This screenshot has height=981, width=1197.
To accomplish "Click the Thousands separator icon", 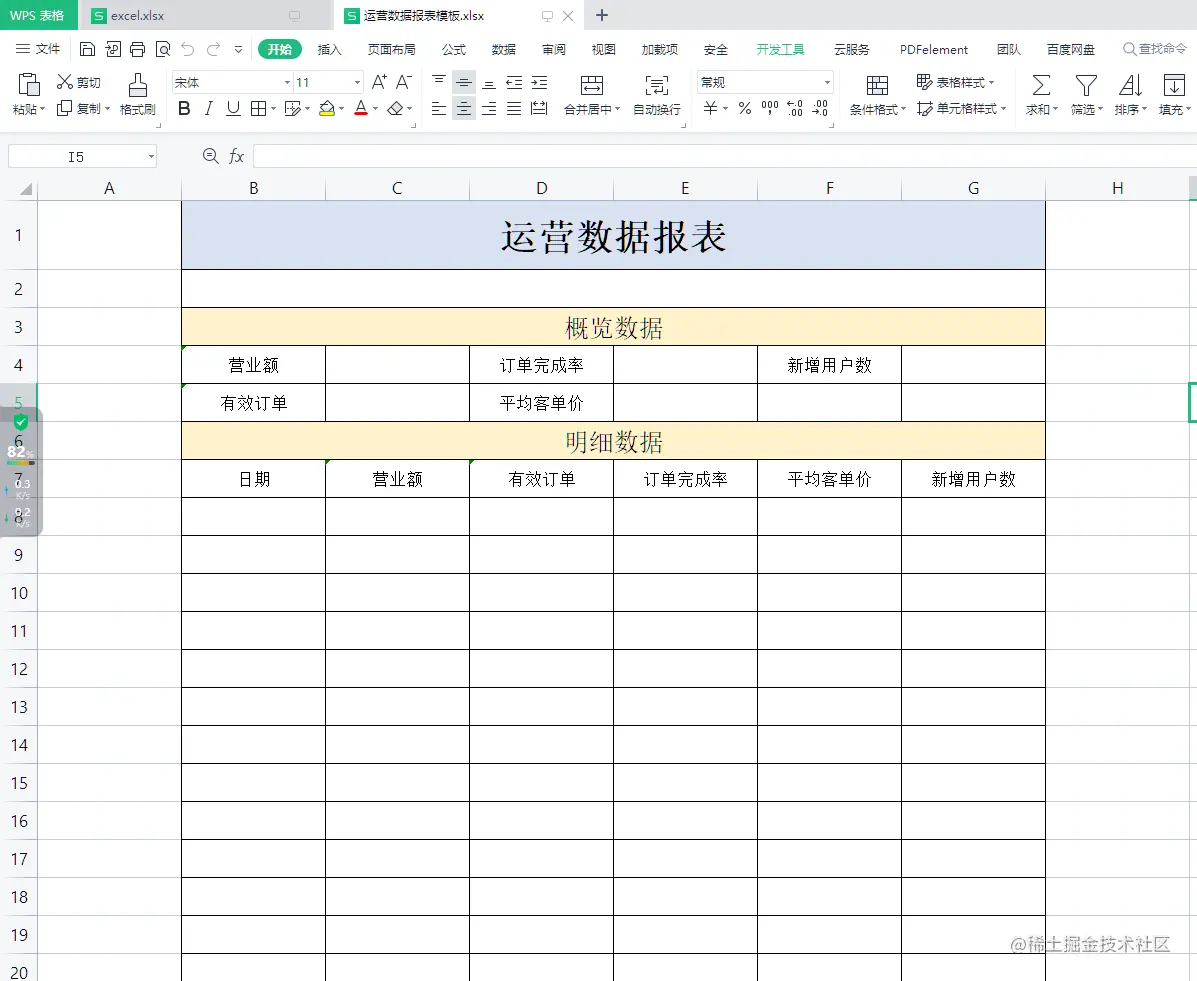I will pyautogui.click(x=770, y=108).
